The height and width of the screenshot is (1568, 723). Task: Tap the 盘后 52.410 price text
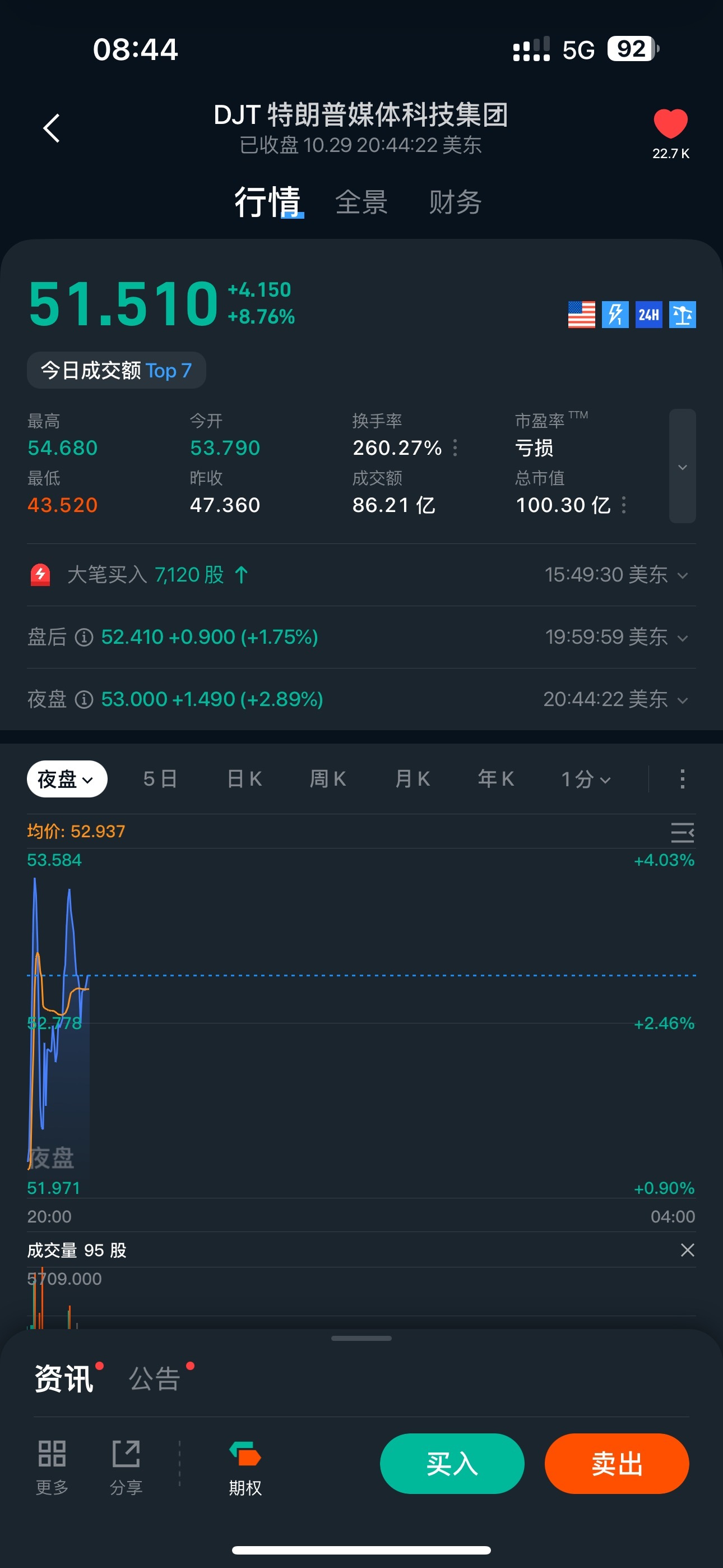pos(210,637)
